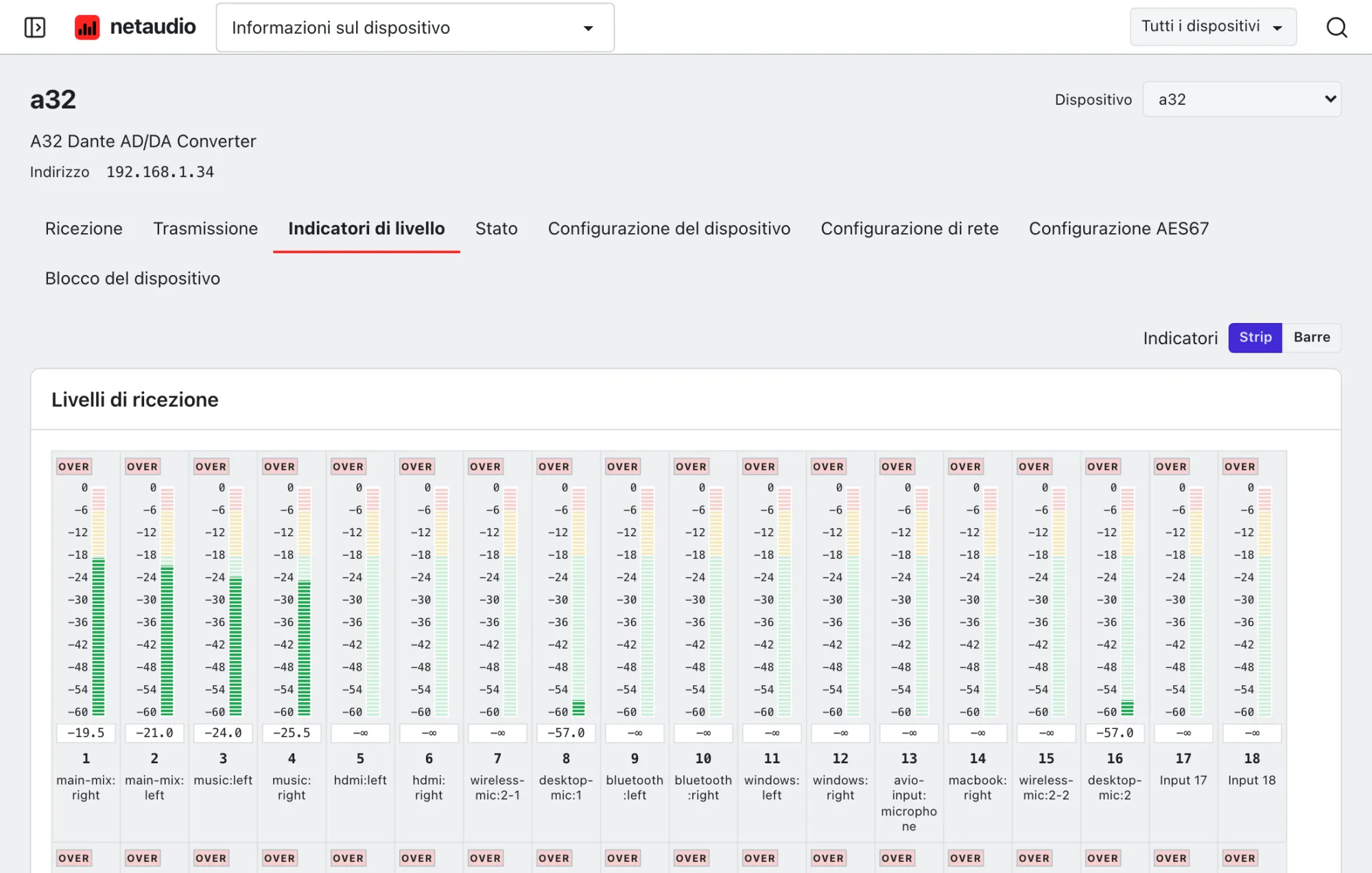The width and height of the screenshot is (1372, 873).
Task: Click the desktop-mic:1 channel label
Action: [566, 787]
